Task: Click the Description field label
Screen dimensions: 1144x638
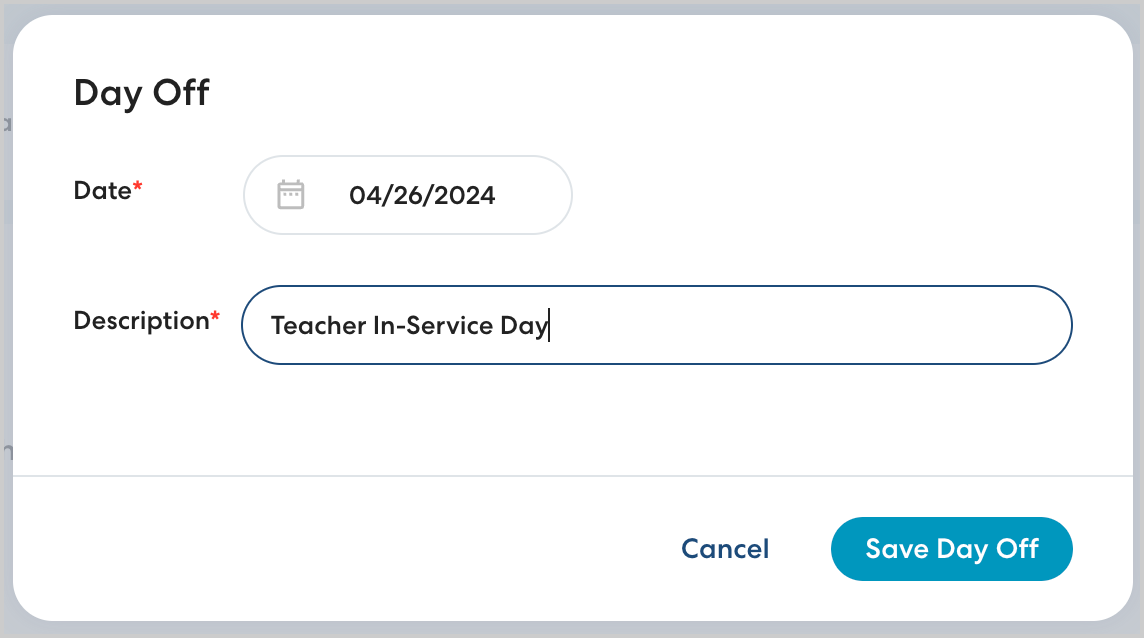Action: click(140, 321)
